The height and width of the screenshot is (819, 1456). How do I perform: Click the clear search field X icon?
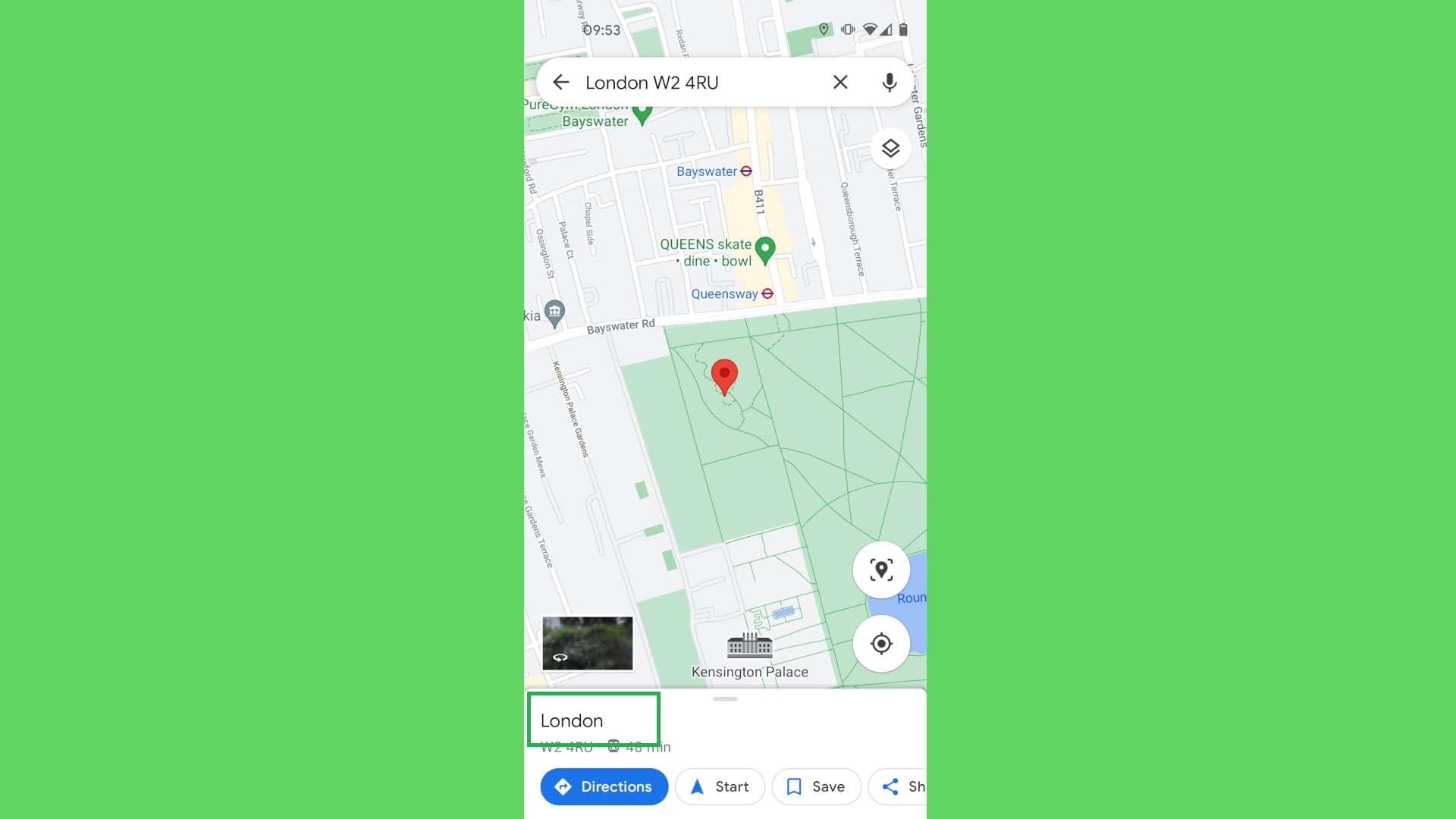point(841,82)
